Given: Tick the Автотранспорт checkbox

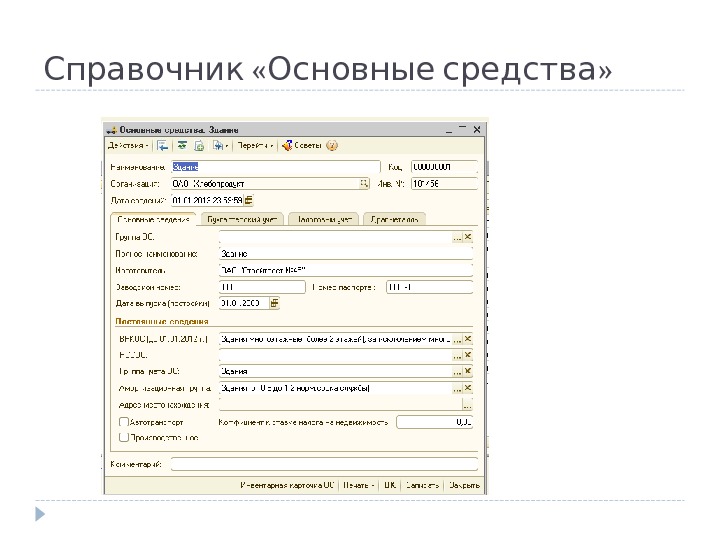Looking at the screenshot, I should pyautogui.click(x=124, y=422).
